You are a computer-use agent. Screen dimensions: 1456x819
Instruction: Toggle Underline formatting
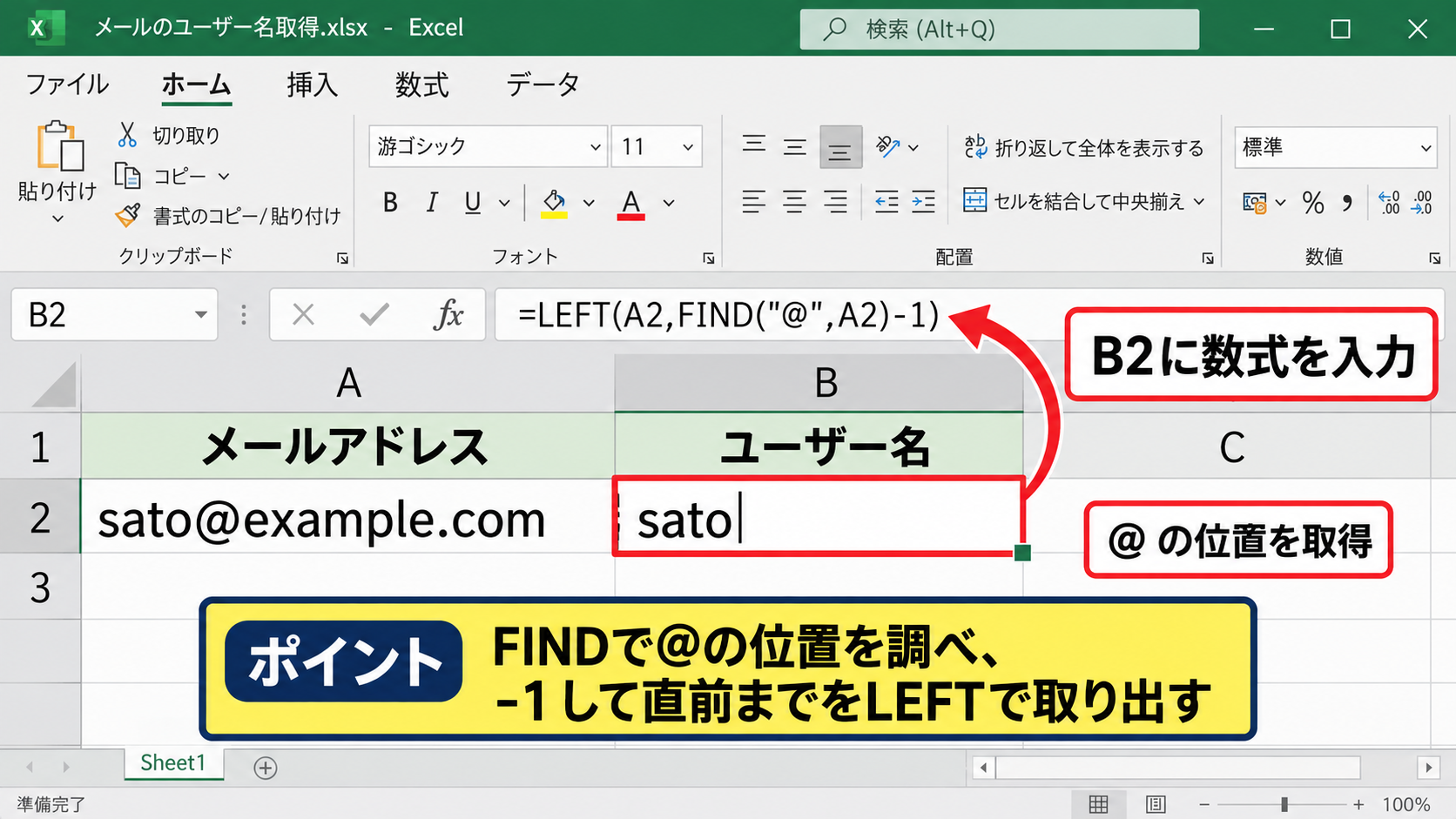point(473,203)
